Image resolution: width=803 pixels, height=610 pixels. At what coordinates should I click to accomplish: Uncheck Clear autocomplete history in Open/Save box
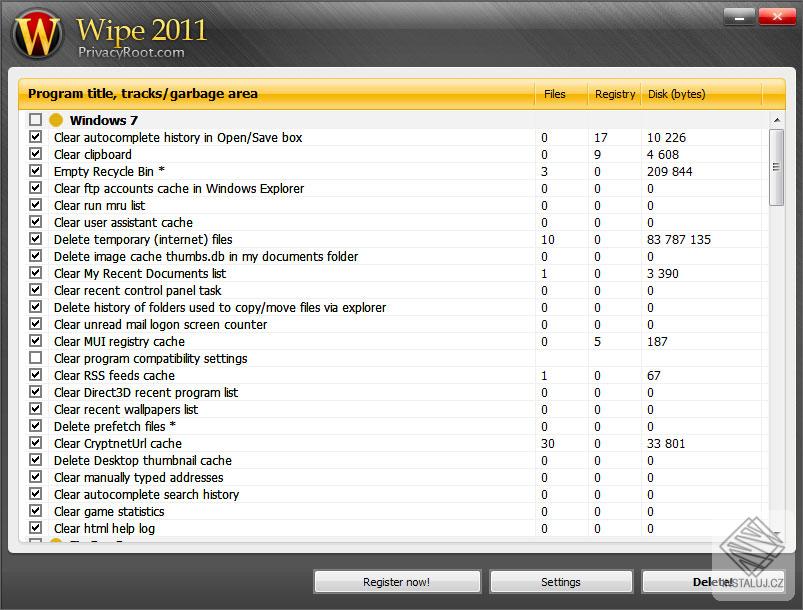pos(35,137)
